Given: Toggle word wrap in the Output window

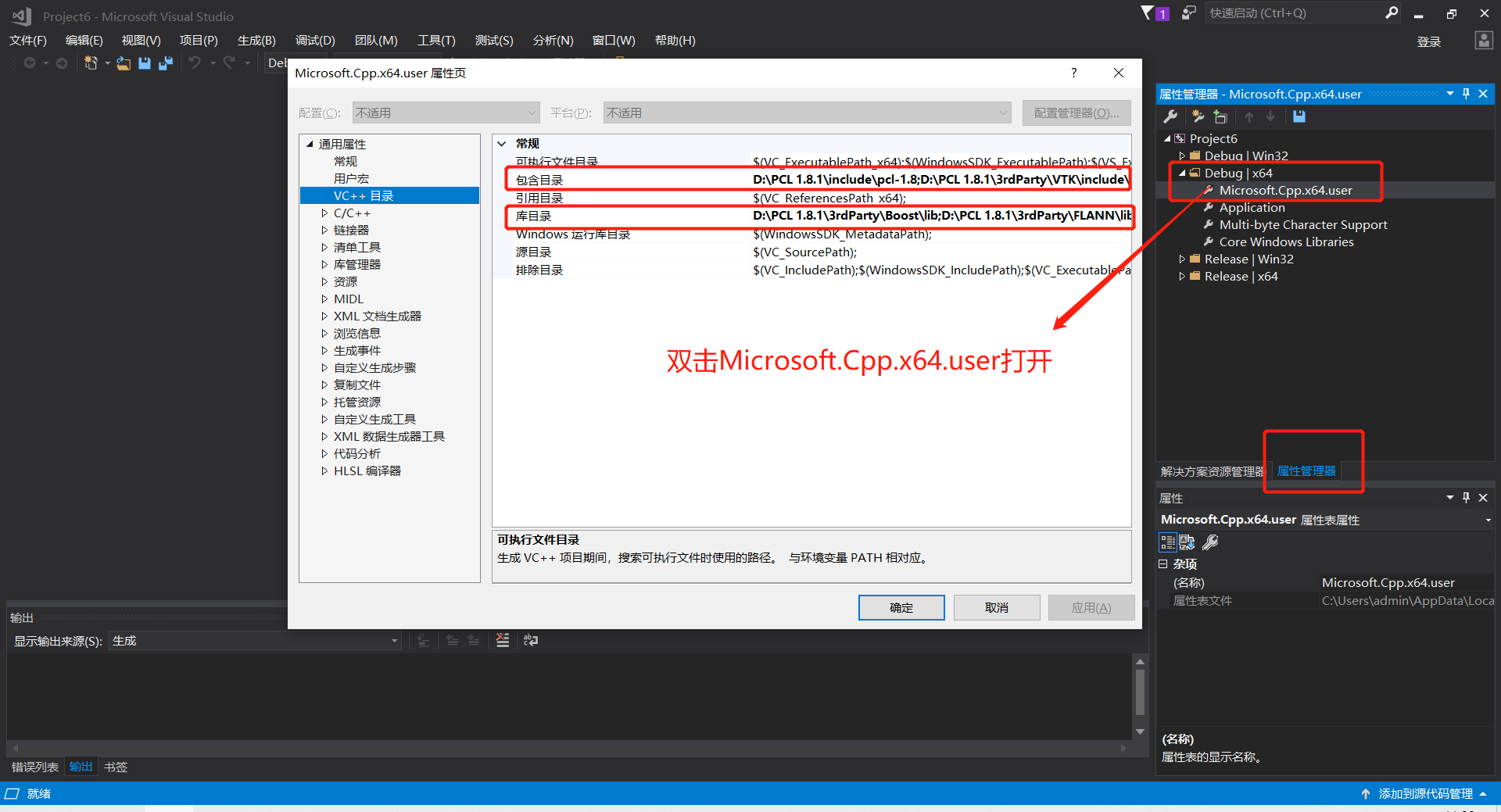Looking at the screenshot, I should (x=530, y=640).
